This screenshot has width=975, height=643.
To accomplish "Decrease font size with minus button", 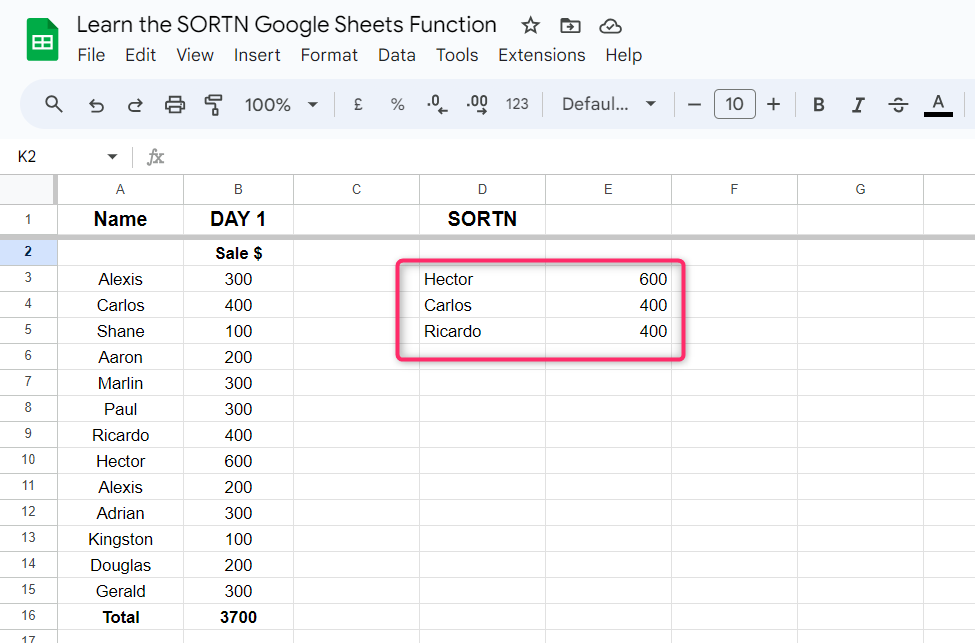I will (694, 104).
